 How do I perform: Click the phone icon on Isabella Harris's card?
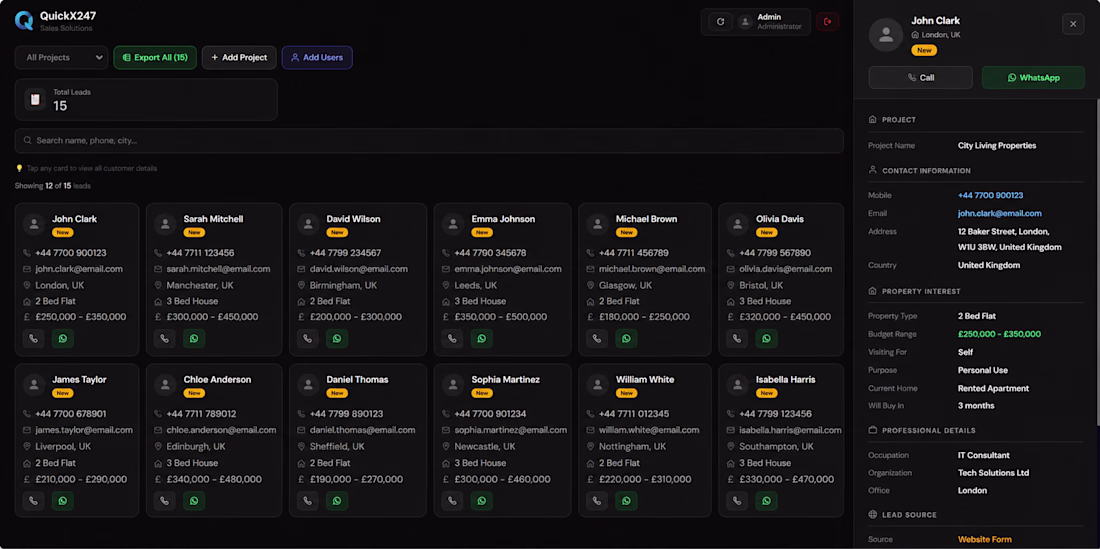coord(737,501)
